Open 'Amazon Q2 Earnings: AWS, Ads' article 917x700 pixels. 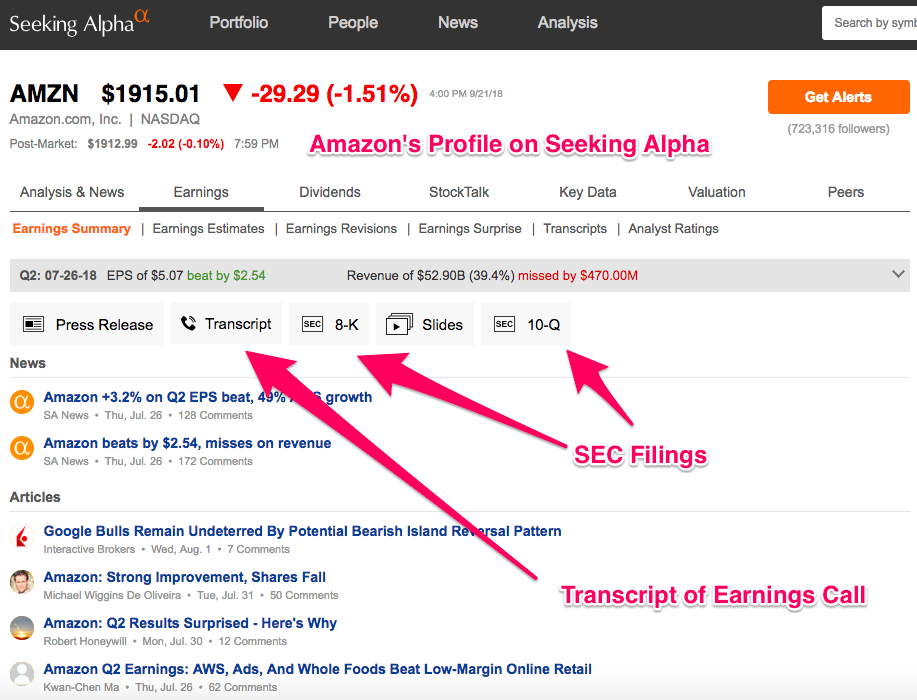(x=318, y=669)
